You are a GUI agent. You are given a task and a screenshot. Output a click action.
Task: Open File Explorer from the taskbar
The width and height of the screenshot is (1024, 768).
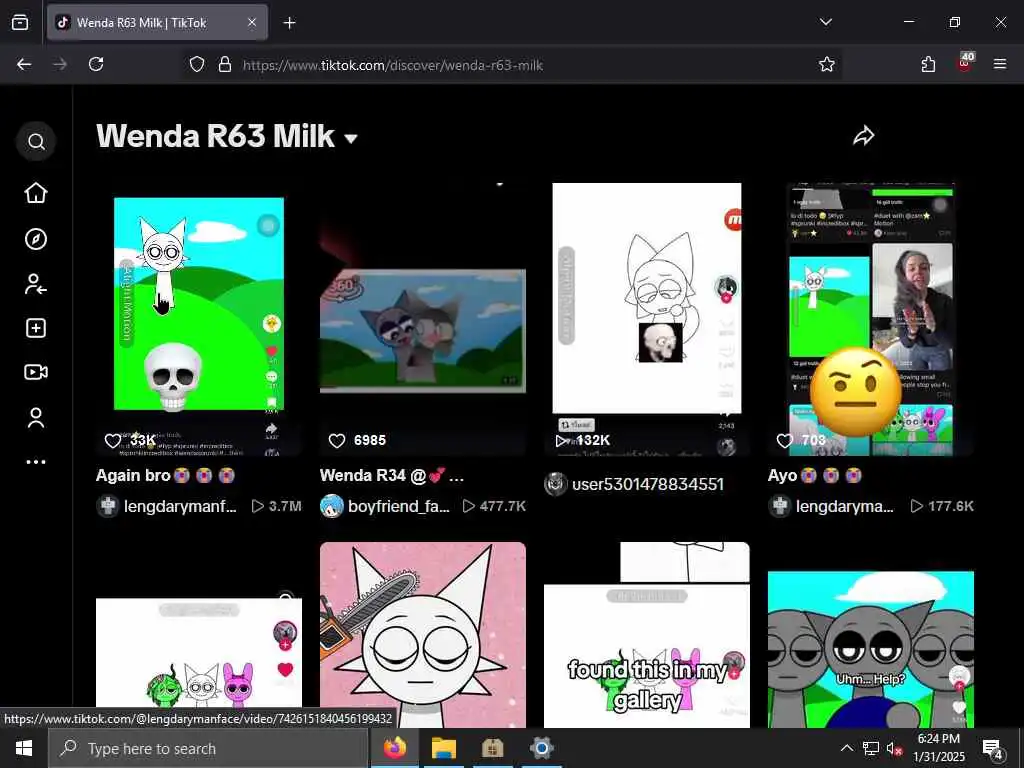[443, 748]
